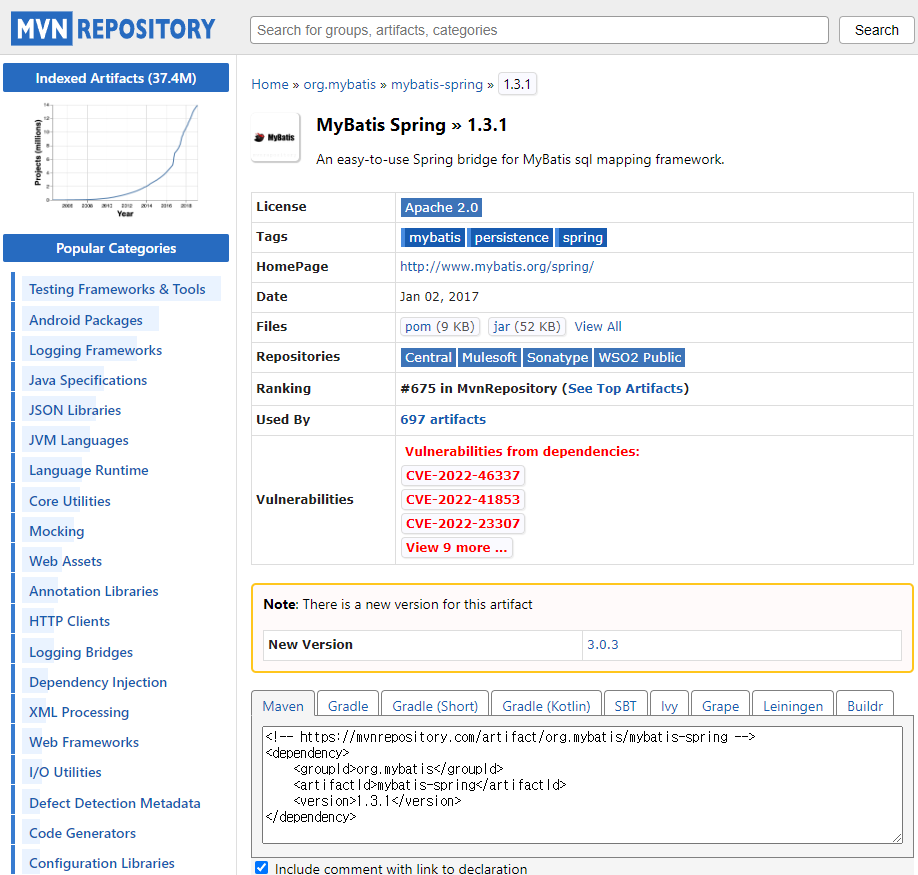The width and height of the screenshot is (918, 875).
Task: Open Android Packages category
Action: coord(85,320)
